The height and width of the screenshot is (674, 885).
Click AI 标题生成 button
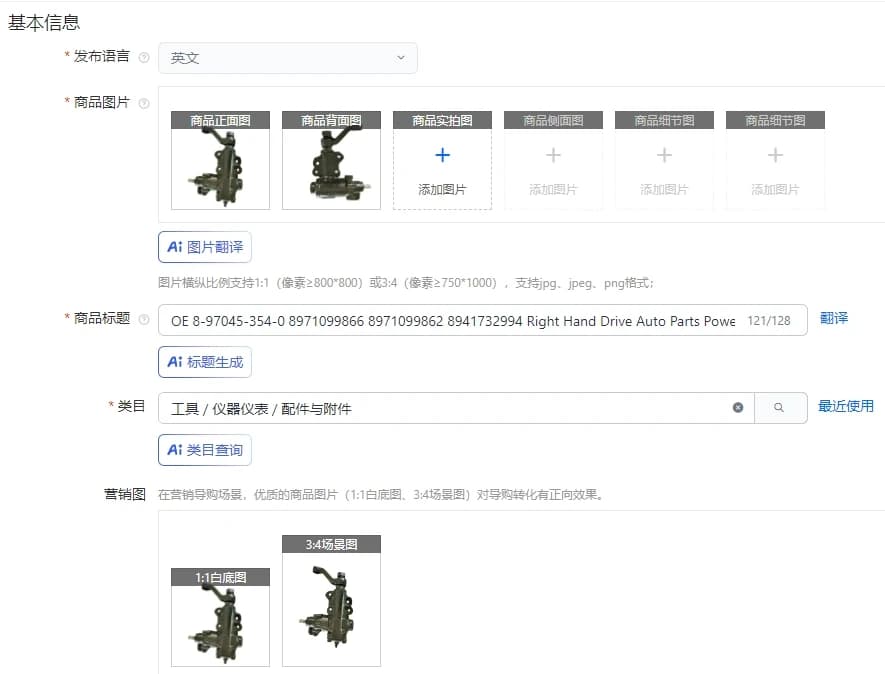[205, 362]
